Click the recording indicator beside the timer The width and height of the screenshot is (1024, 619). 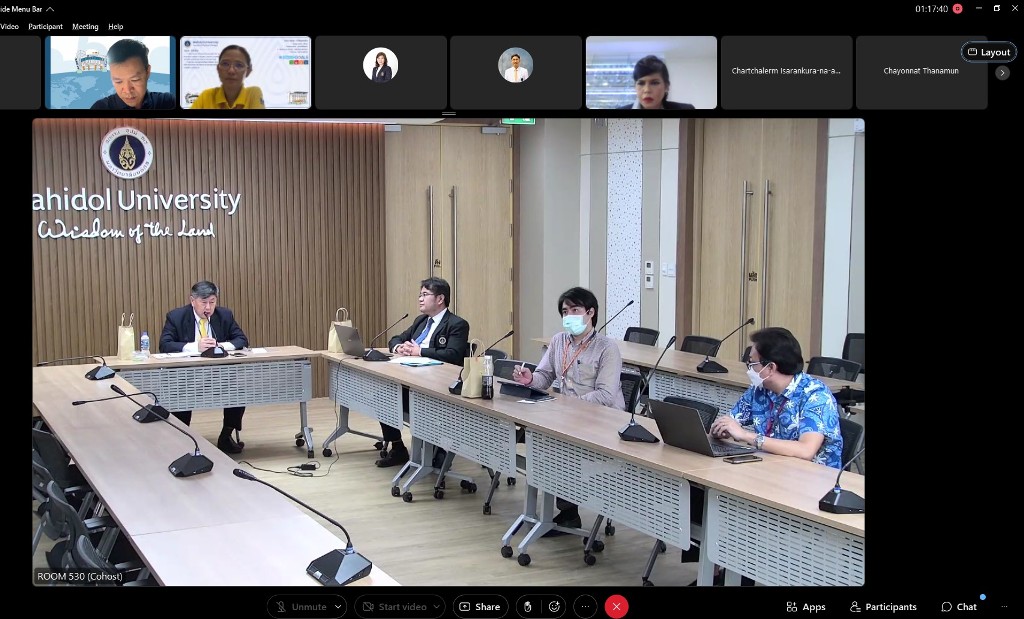[957, 8]
